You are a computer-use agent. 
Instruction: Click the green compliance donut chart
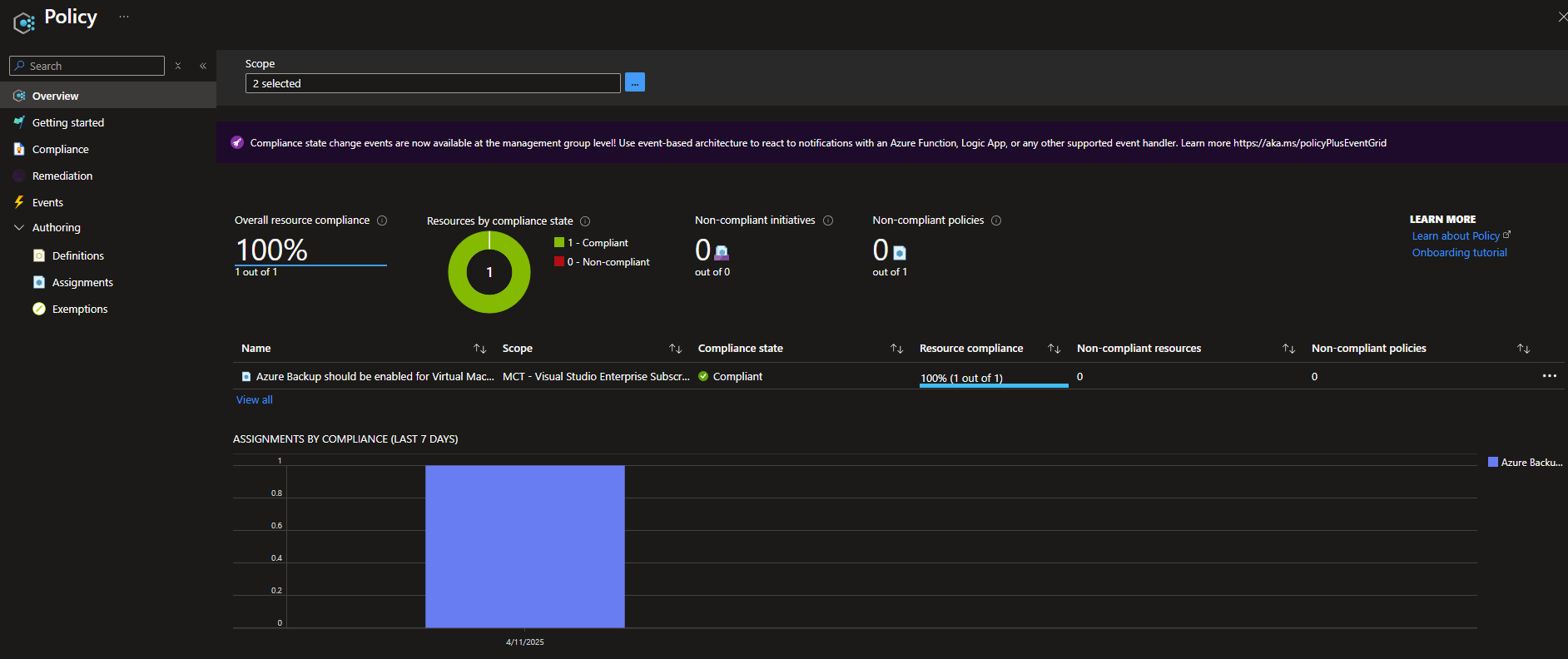tap(489, 272)
